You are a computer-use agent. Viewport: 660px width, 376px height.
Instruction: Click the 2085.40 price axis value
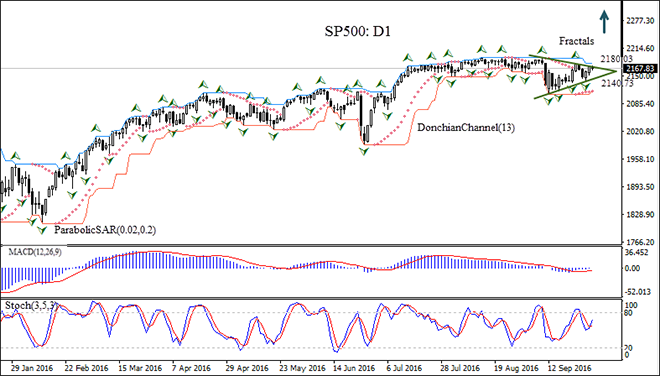pyautogui.click(x=641, y=104)
